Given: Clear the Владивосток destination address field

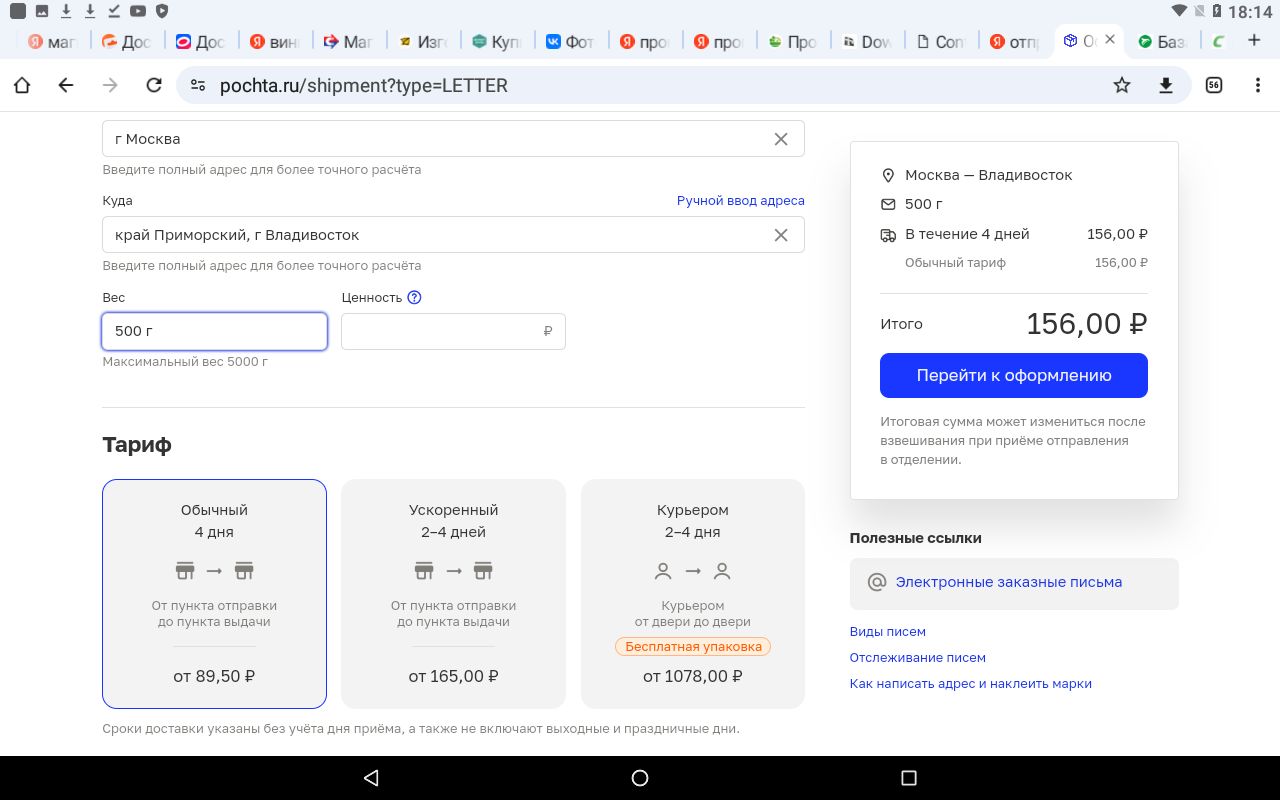Looking at the screenshot, I should click(x=781, y=235).
